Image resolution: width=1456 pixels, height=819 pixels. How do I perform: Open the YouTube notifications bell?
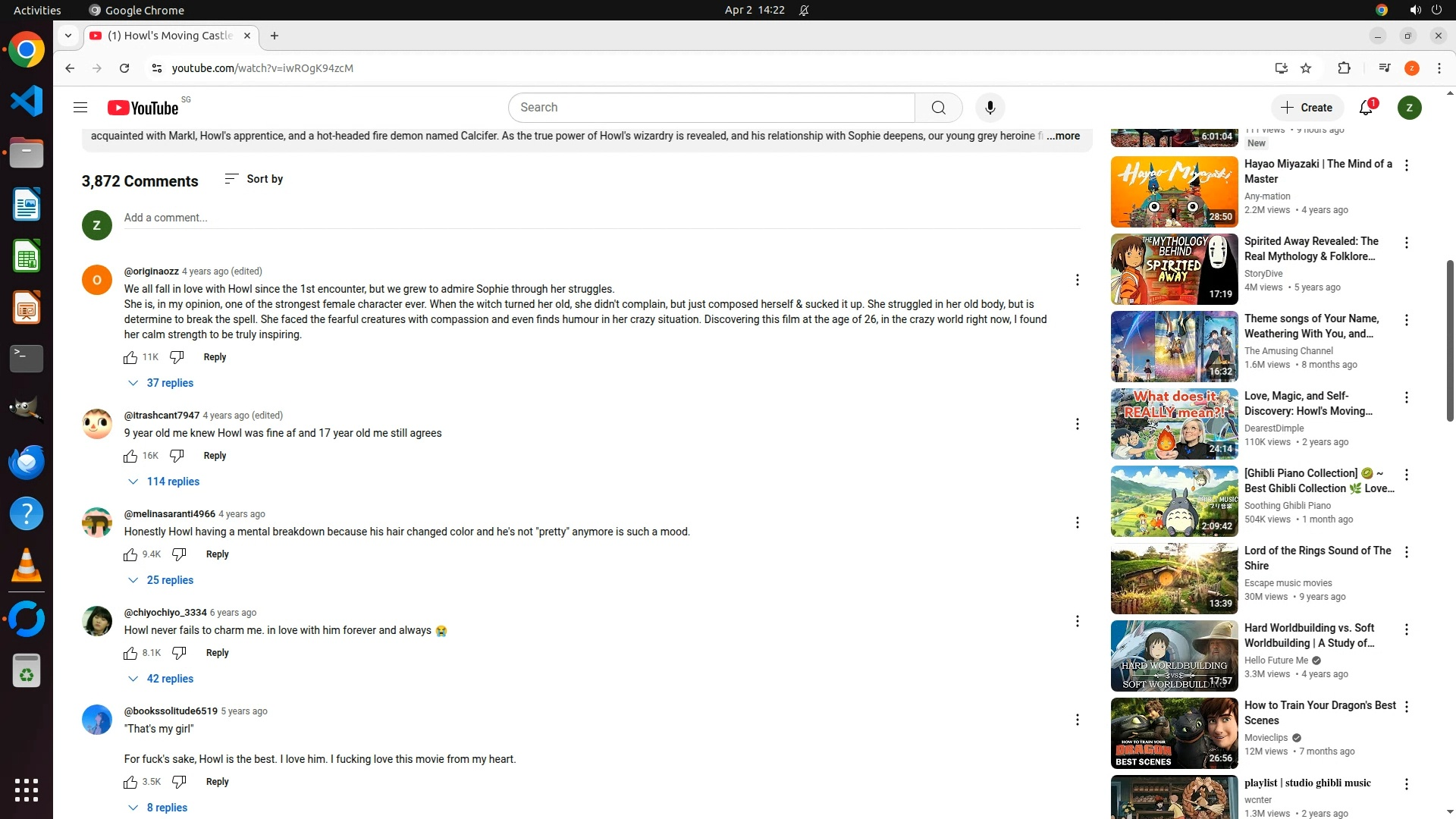(1366, 108)
